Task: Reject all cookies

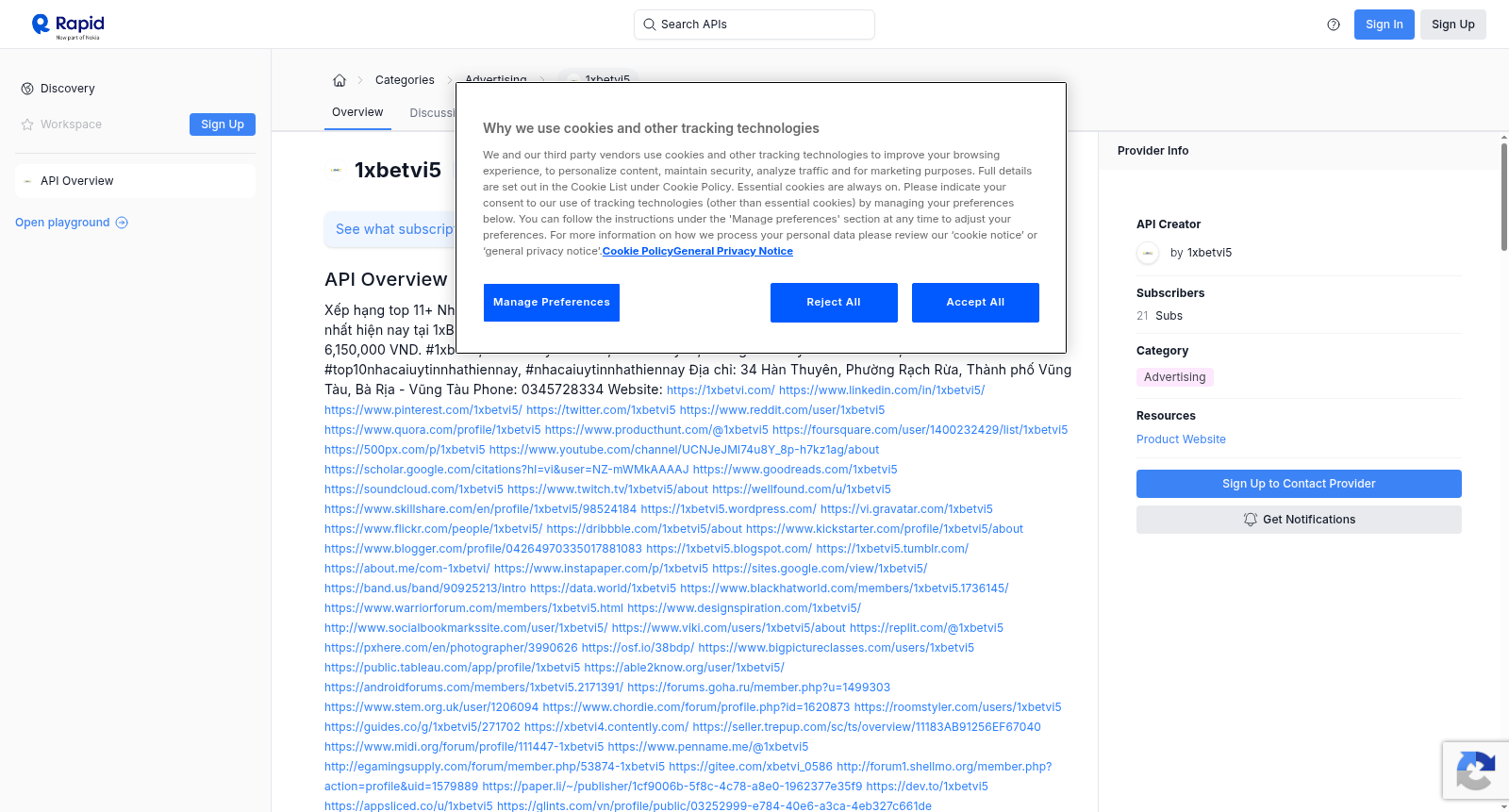Action: [x=834, y=303]
